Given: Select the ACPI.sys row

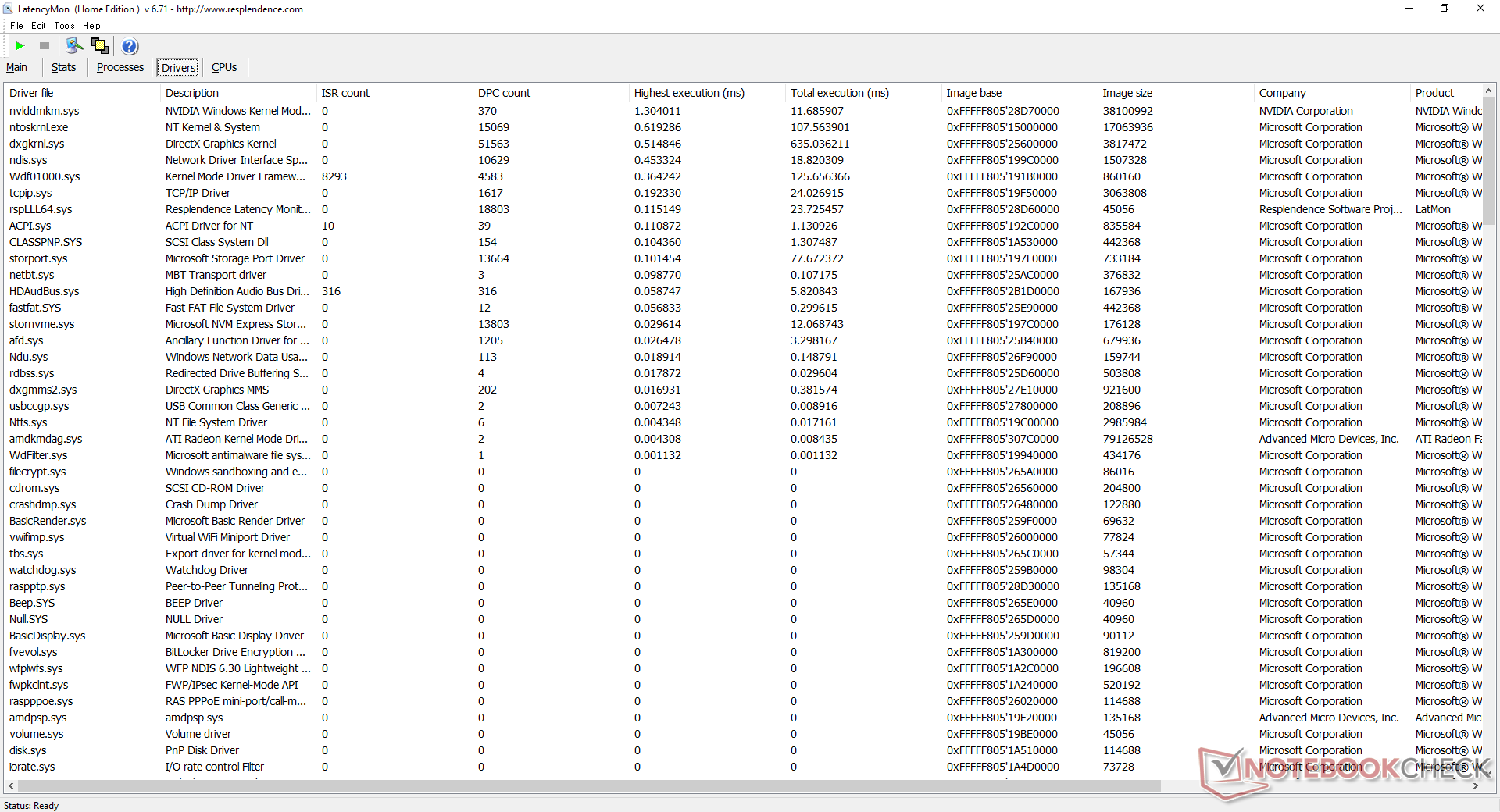Looking at the screenshot, I should [744, 226].
